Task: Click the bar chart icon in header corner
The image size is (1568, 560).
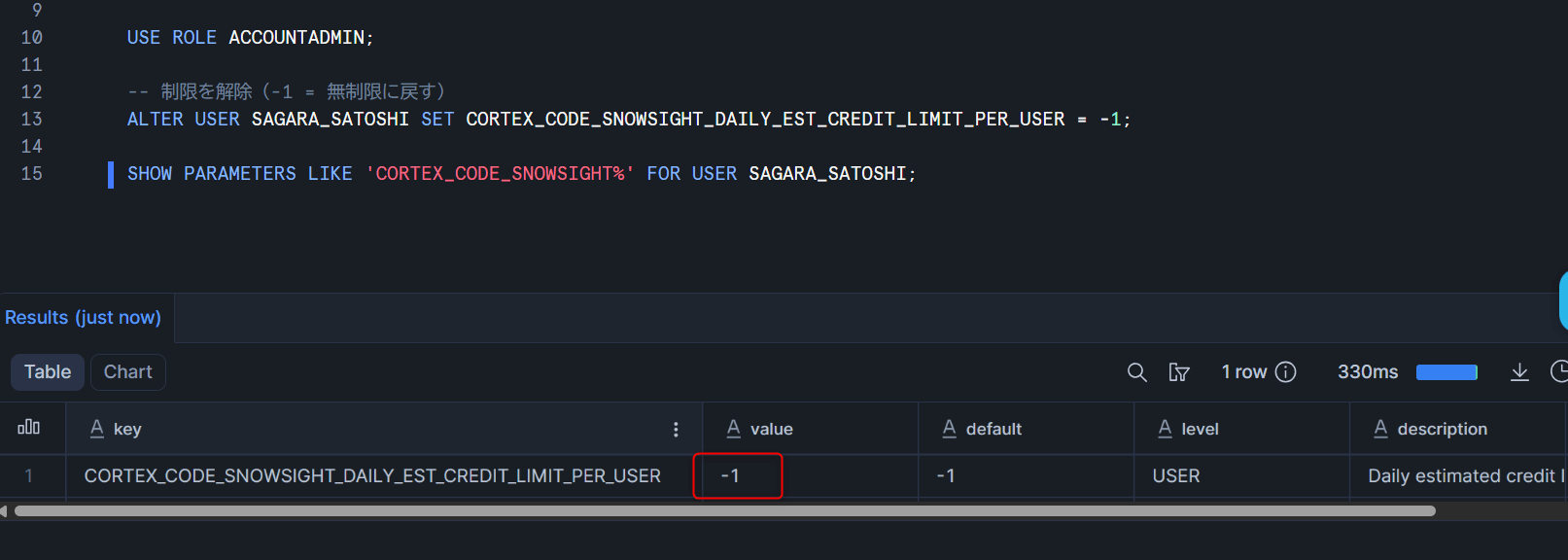Action: (x=29, y=428)
